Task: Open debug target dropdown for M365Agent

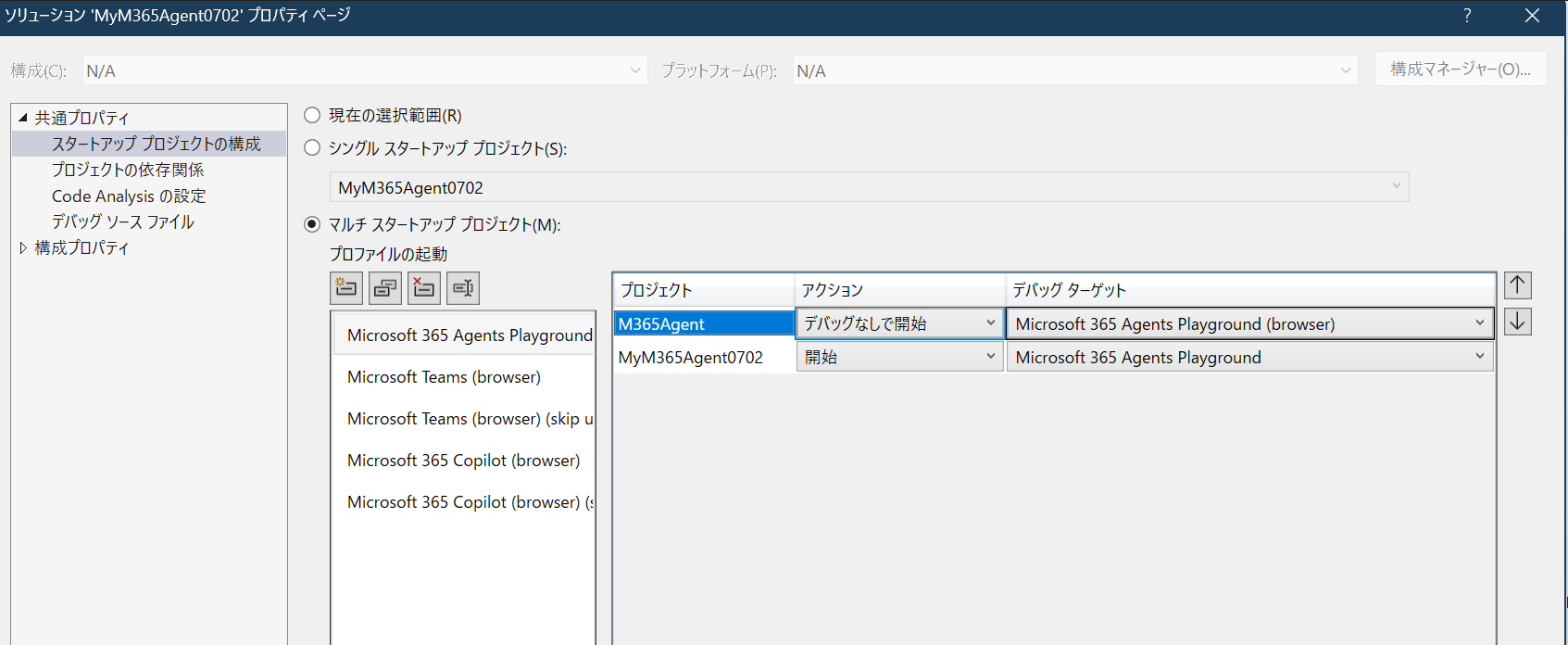Action: pyautogui.click(x=1250, y=323)
